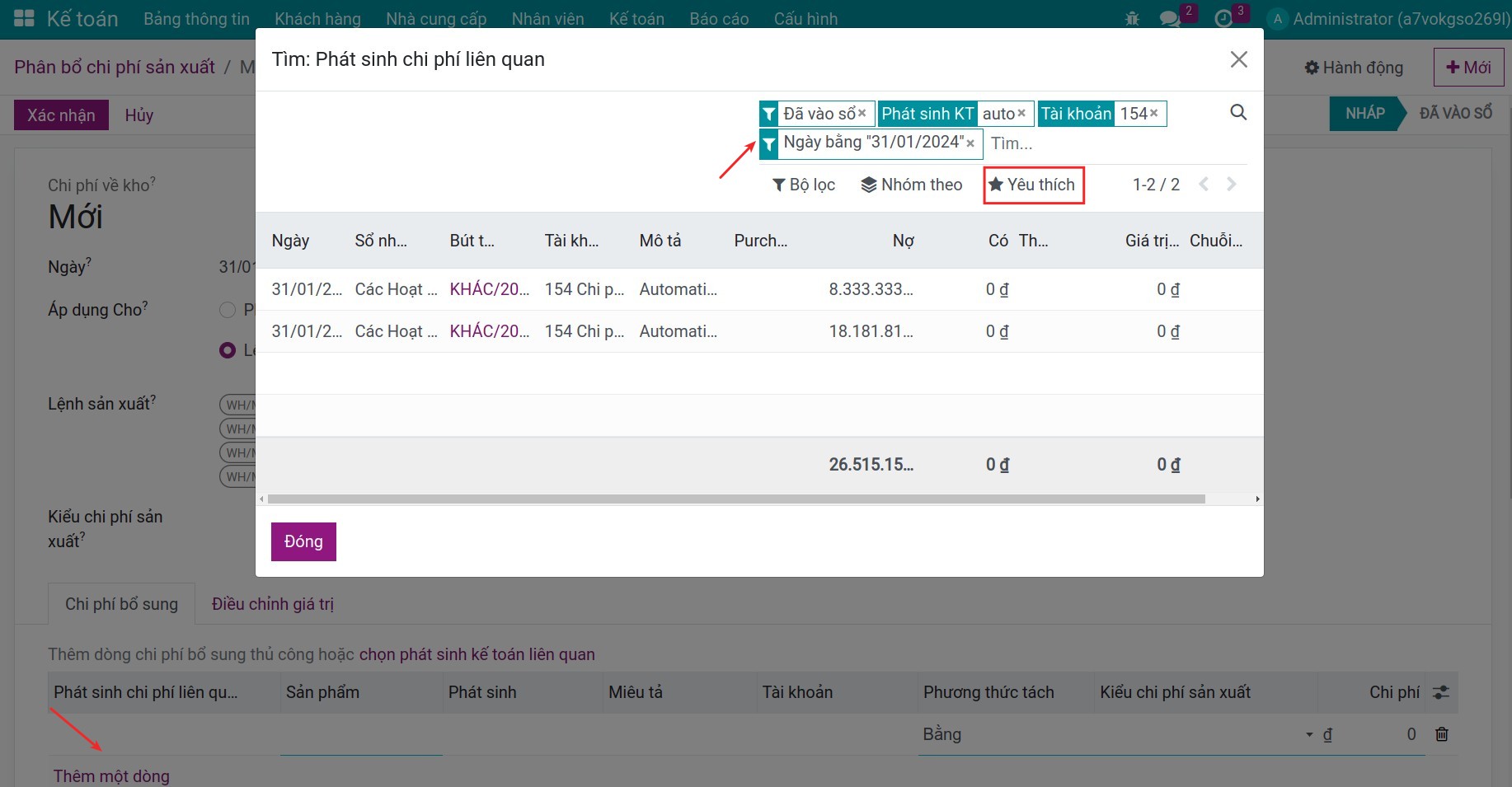Select the first 'Áp dụng Cho' radio option
This screenshot has width=1512, height=787.
228,310
